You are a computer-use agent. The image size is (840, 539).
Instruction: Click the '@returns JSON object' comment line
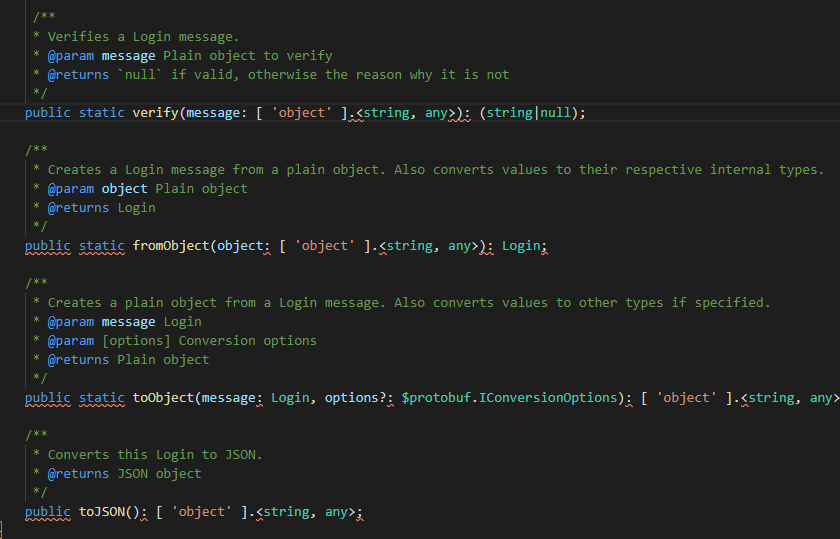[125, 474]
